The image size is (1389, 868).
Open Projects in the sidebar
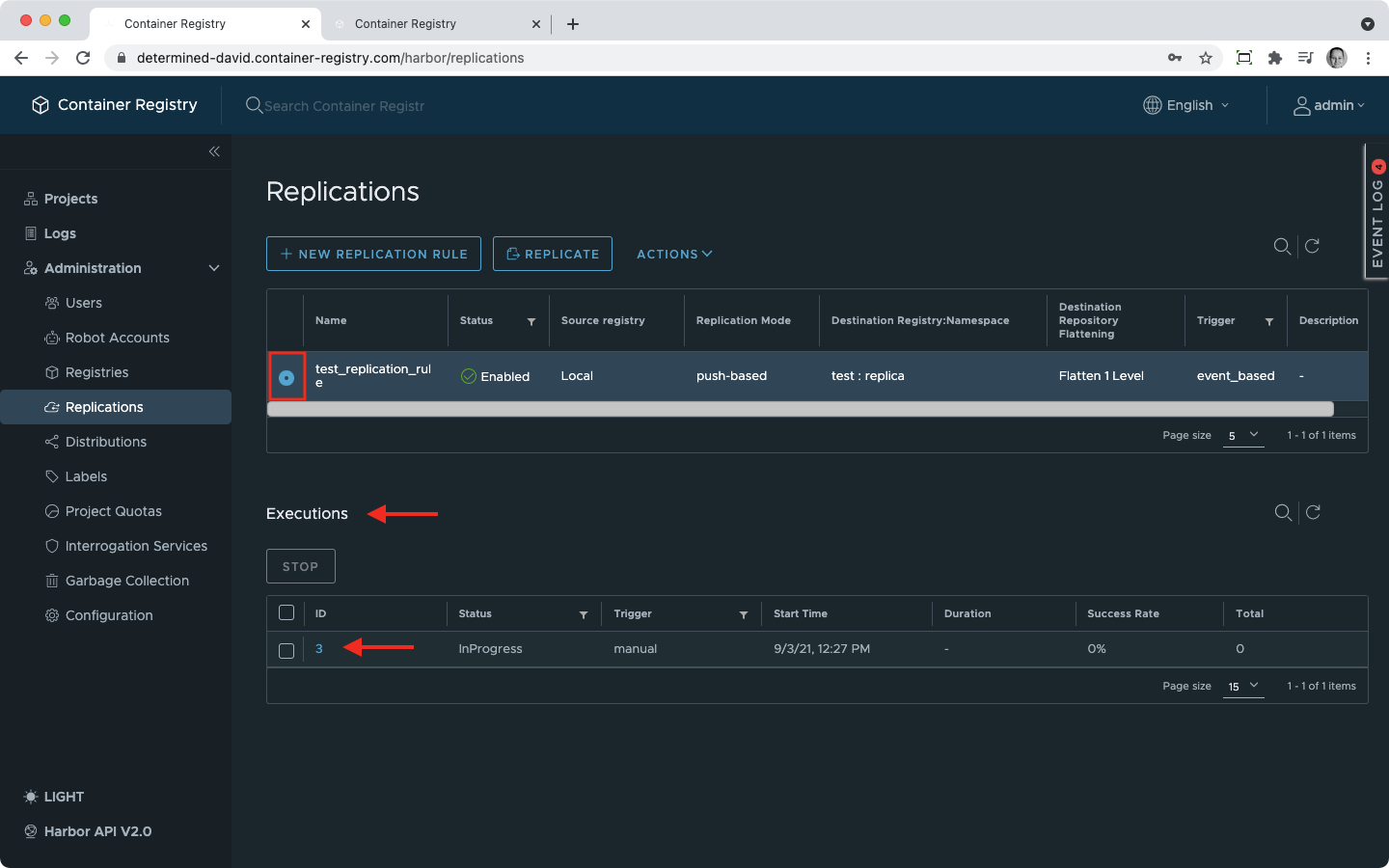(70, 199)
